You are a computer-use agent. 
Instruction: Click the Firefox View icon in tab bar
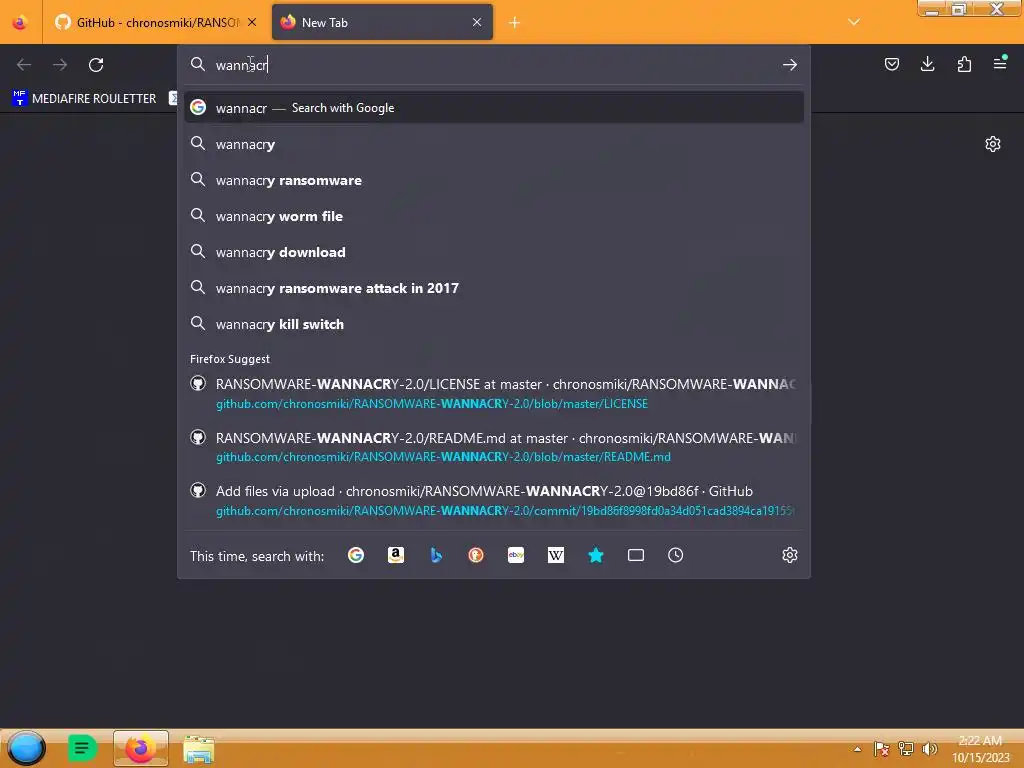[x=20, y=22]
